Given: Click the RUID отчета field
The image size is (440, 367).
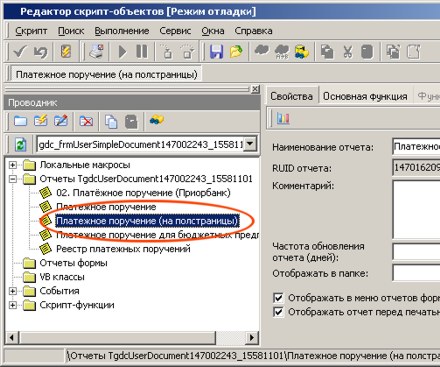Looking at the screenshot, I should 416,167.
